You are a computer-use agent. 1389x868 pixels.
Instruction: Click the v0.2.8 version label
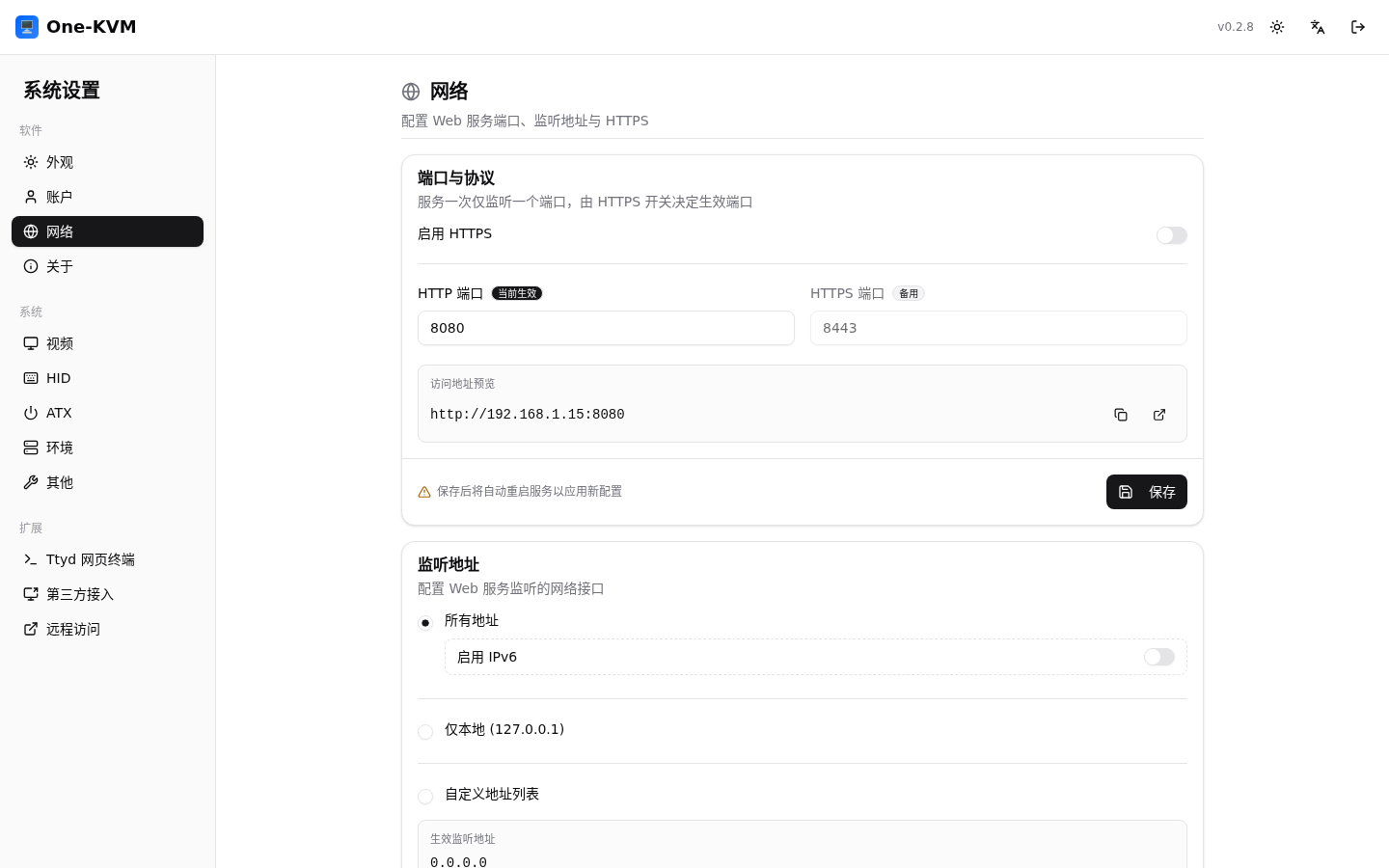(x=1236, y=27)
